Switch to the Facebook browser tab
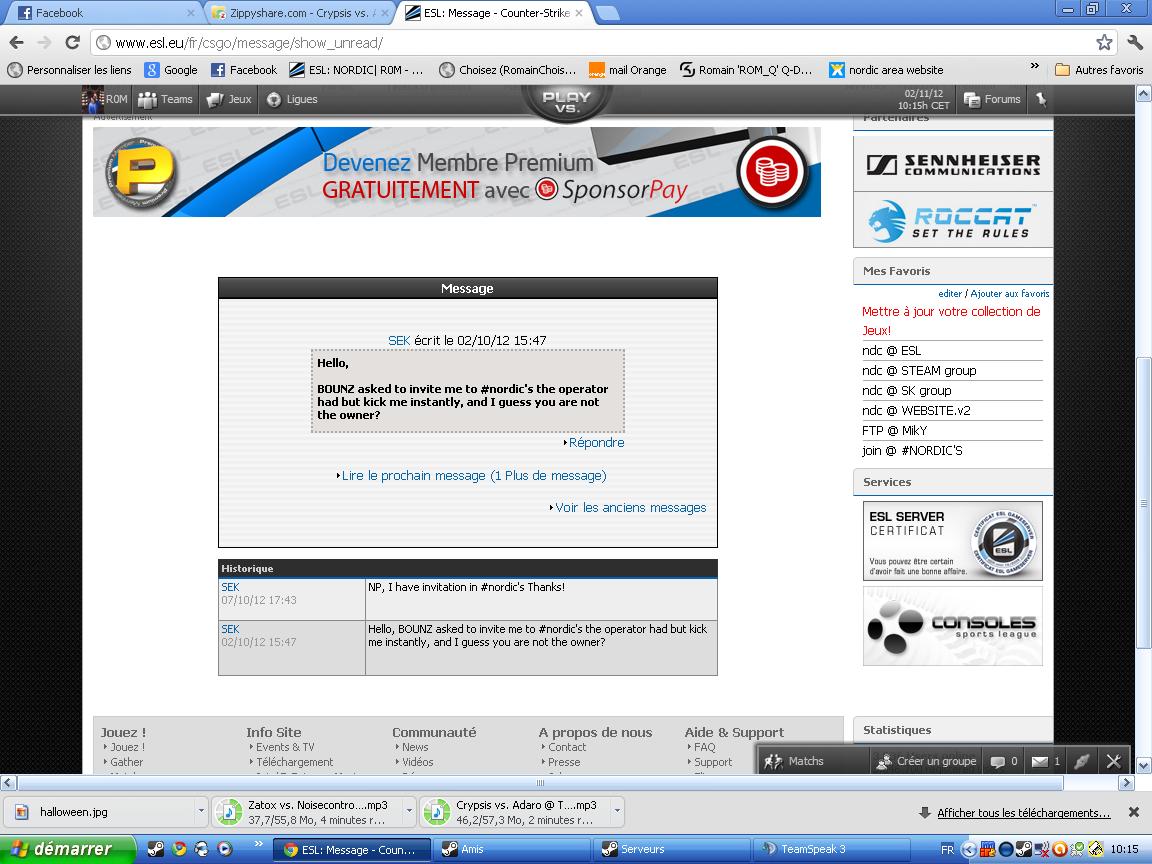Viewport: 1152px width, 864px height. (x=100, y=13)
